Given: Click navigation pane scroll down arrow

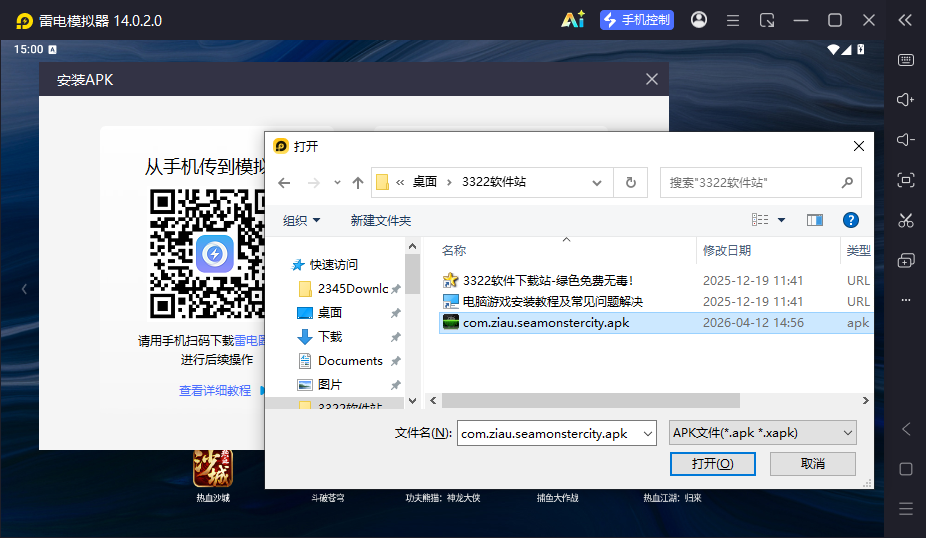Looking at the screenshot, I should (x=412, y=401).
